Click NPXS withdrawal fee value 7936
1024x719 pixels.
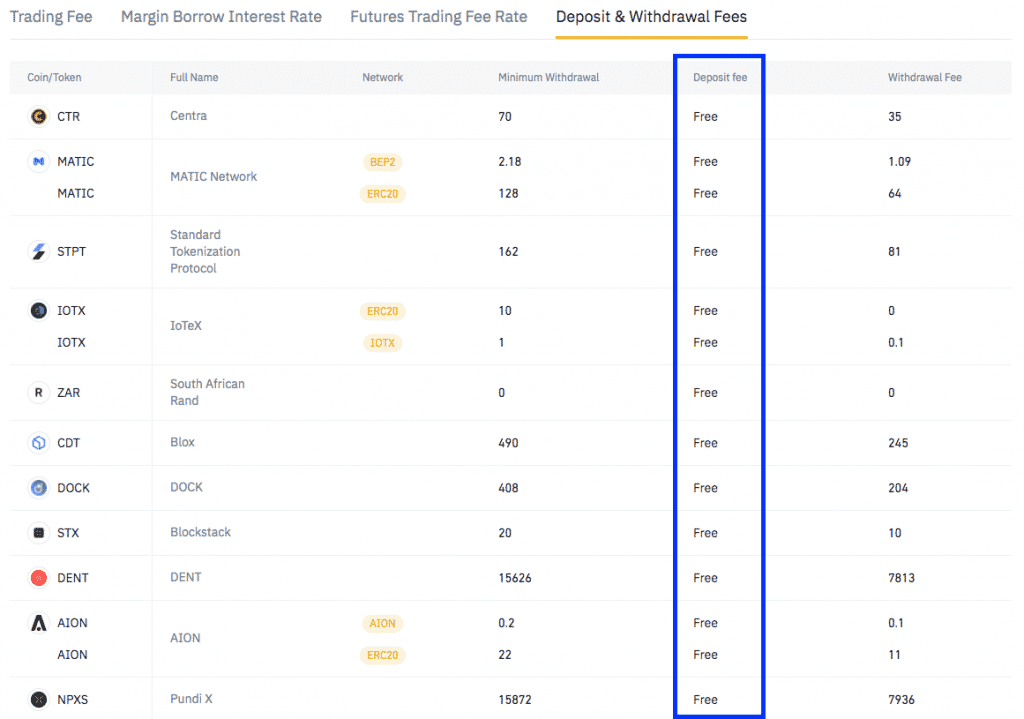(x=901, y=699)
